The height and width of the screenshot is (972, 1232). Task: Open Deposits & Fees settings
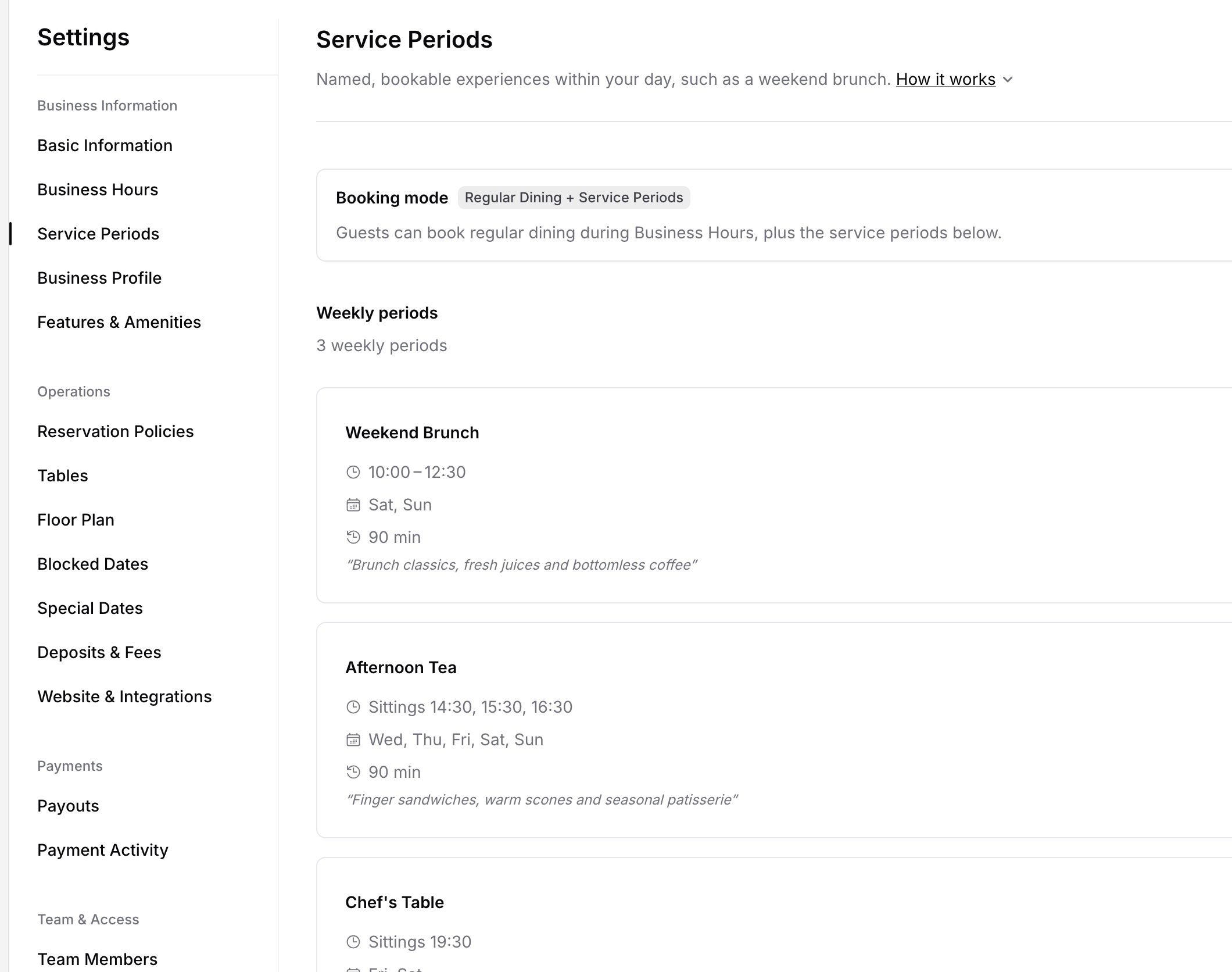pyautogui.click(x=99, y=652)
